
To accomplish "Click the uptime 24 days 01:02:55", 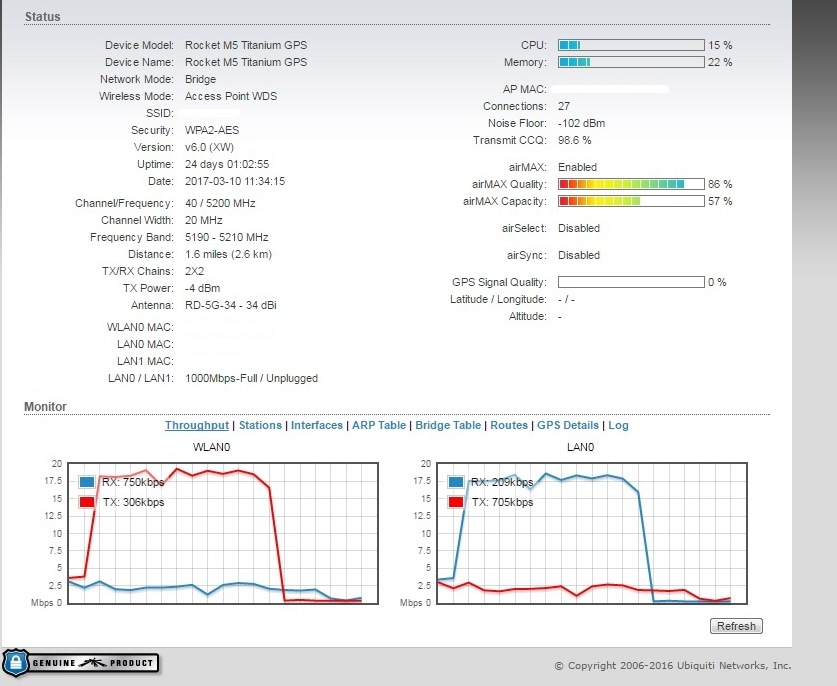I will [x=227, y=164].
